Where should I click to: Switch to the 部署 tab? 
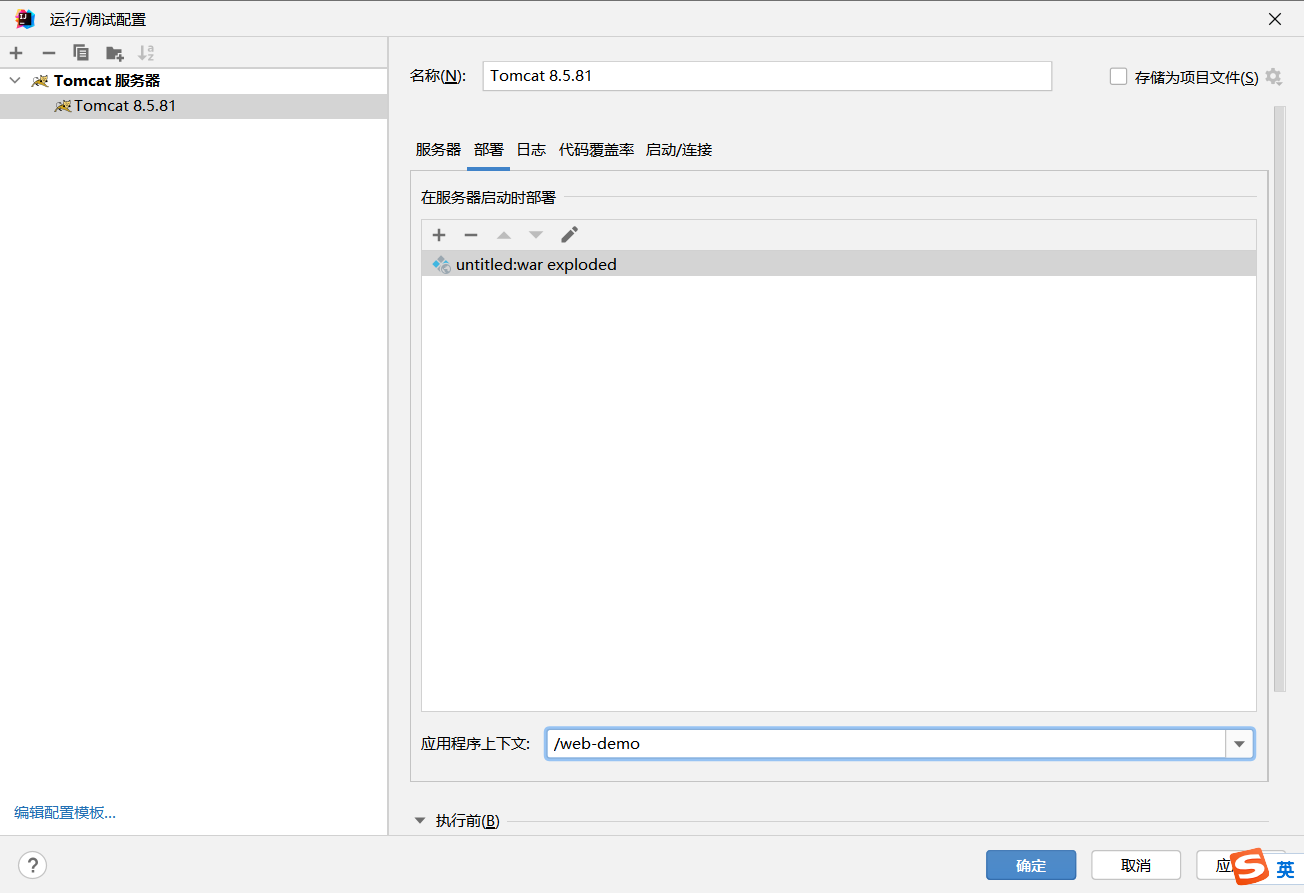[489, 150]
